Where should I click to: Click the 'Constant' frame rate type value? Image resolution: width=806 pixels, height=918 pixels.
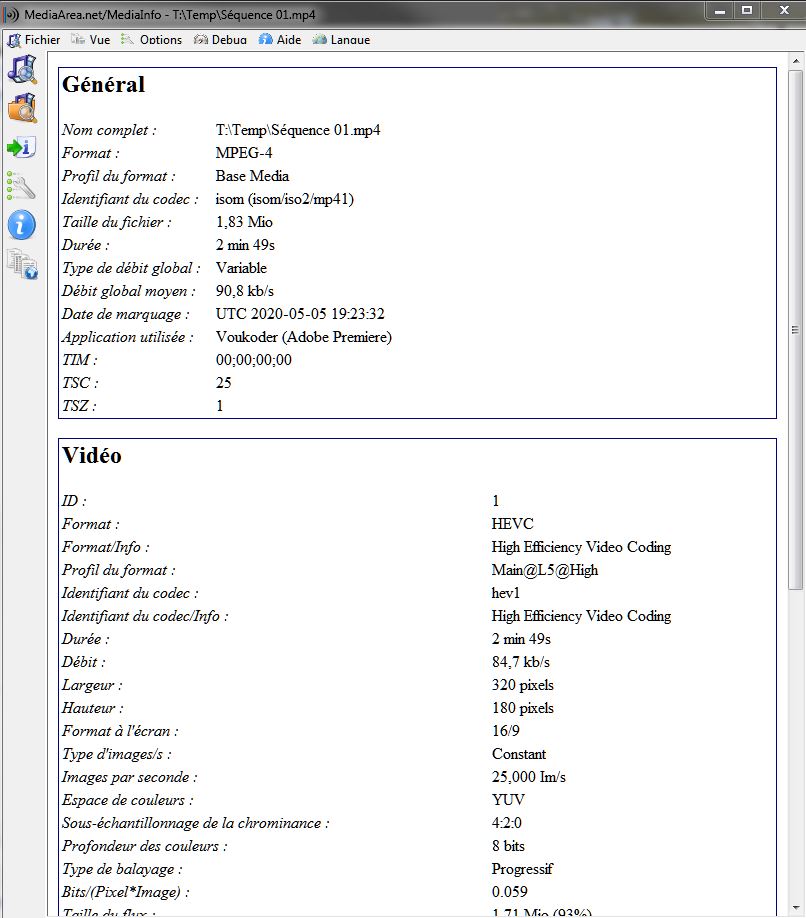point(519,754)
